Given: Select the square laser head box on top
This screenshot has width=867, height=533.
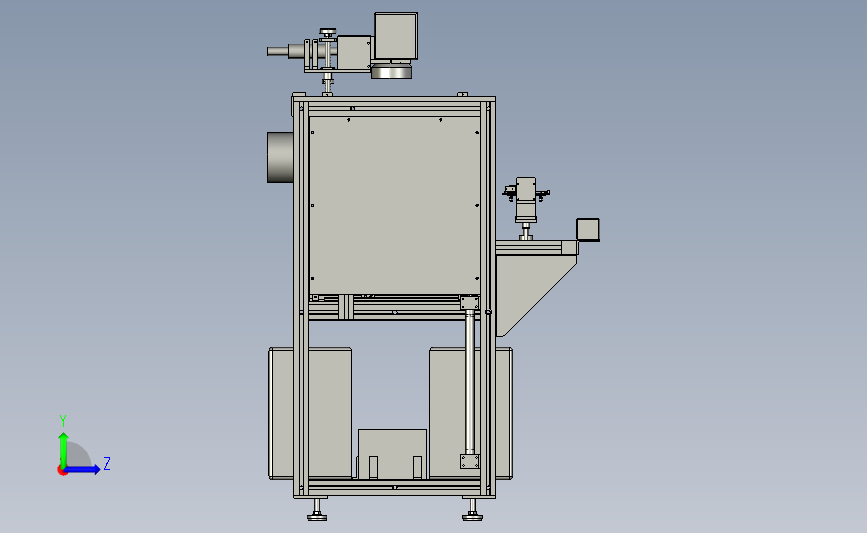Looking at the screenshot, I should click(396, 36).
